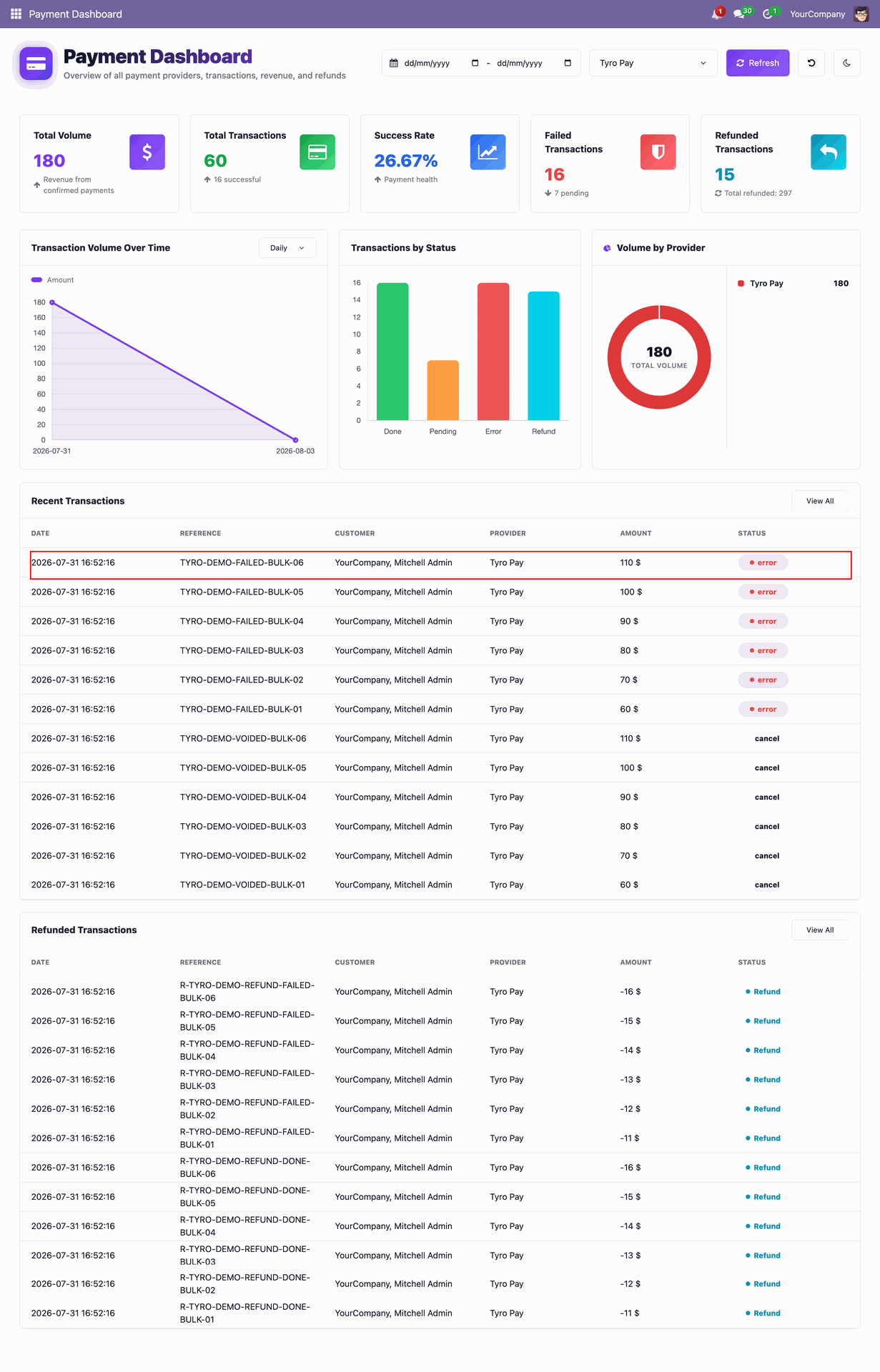The width and height of the screenshot is (880, 1372).
Task: Open the chat messages icon
Action: (x=741, y=14)
